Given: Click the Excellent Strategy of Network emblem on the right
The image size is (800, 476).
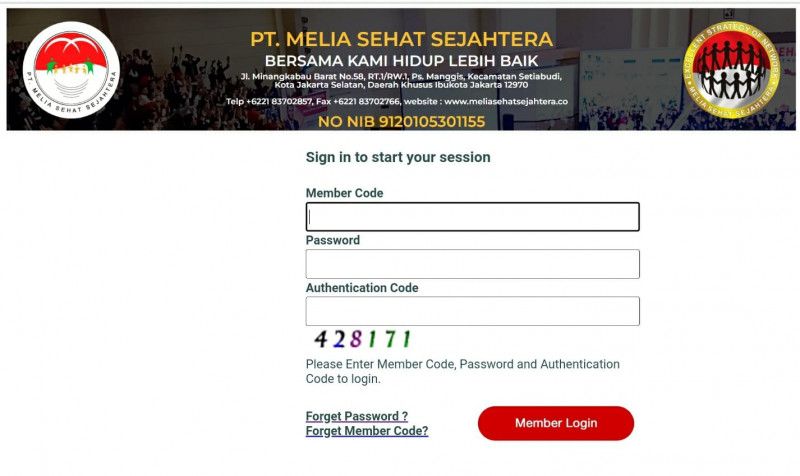Looking at the screenshot, I should pyautogui.click(x=731, y=68).
